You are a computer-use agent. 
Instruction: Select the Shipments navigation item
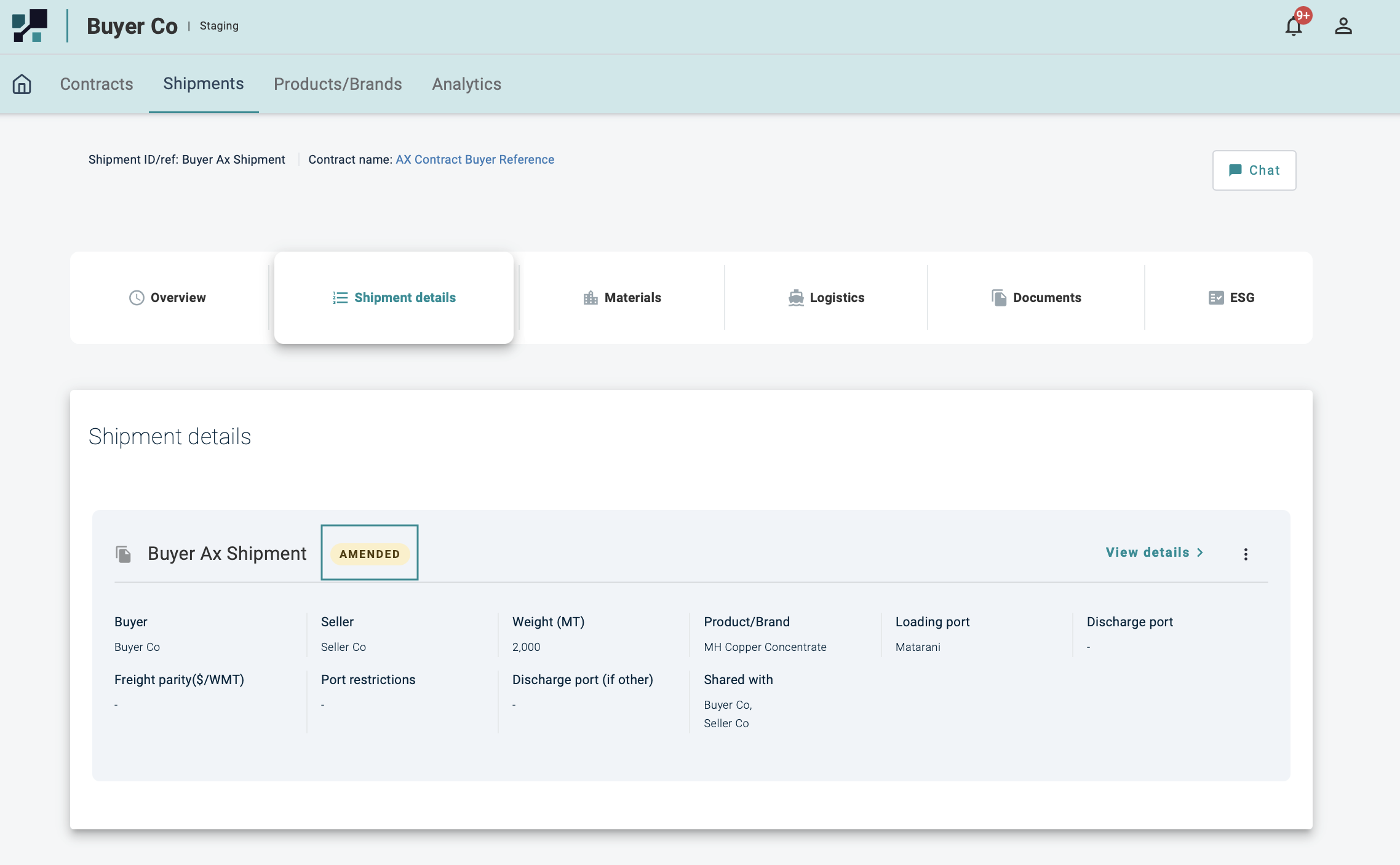click(x=204, y=84)
